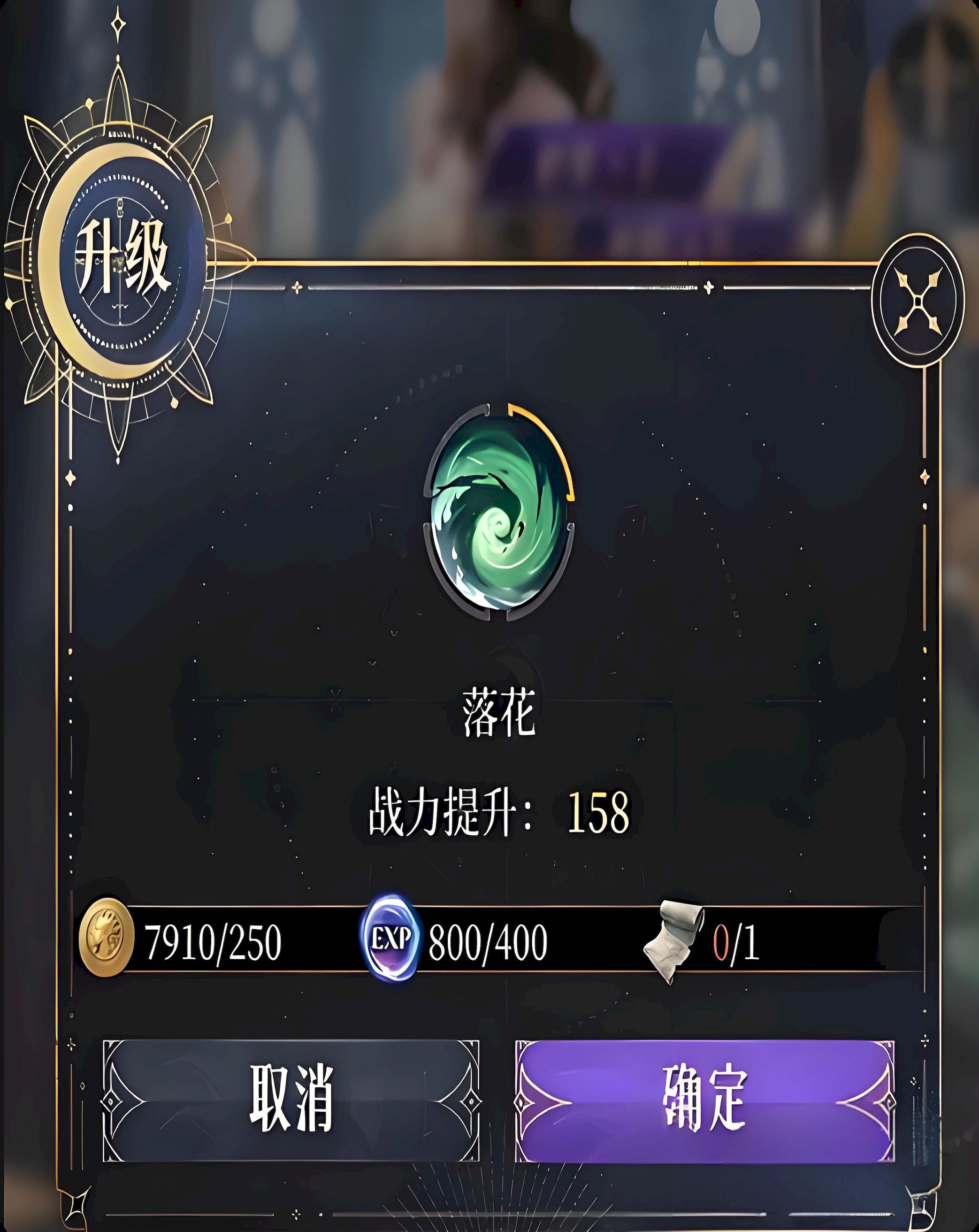979x1232 pixels.
Task: Click the 7910/250 coin cost text
Action: [x=213, y=942]
